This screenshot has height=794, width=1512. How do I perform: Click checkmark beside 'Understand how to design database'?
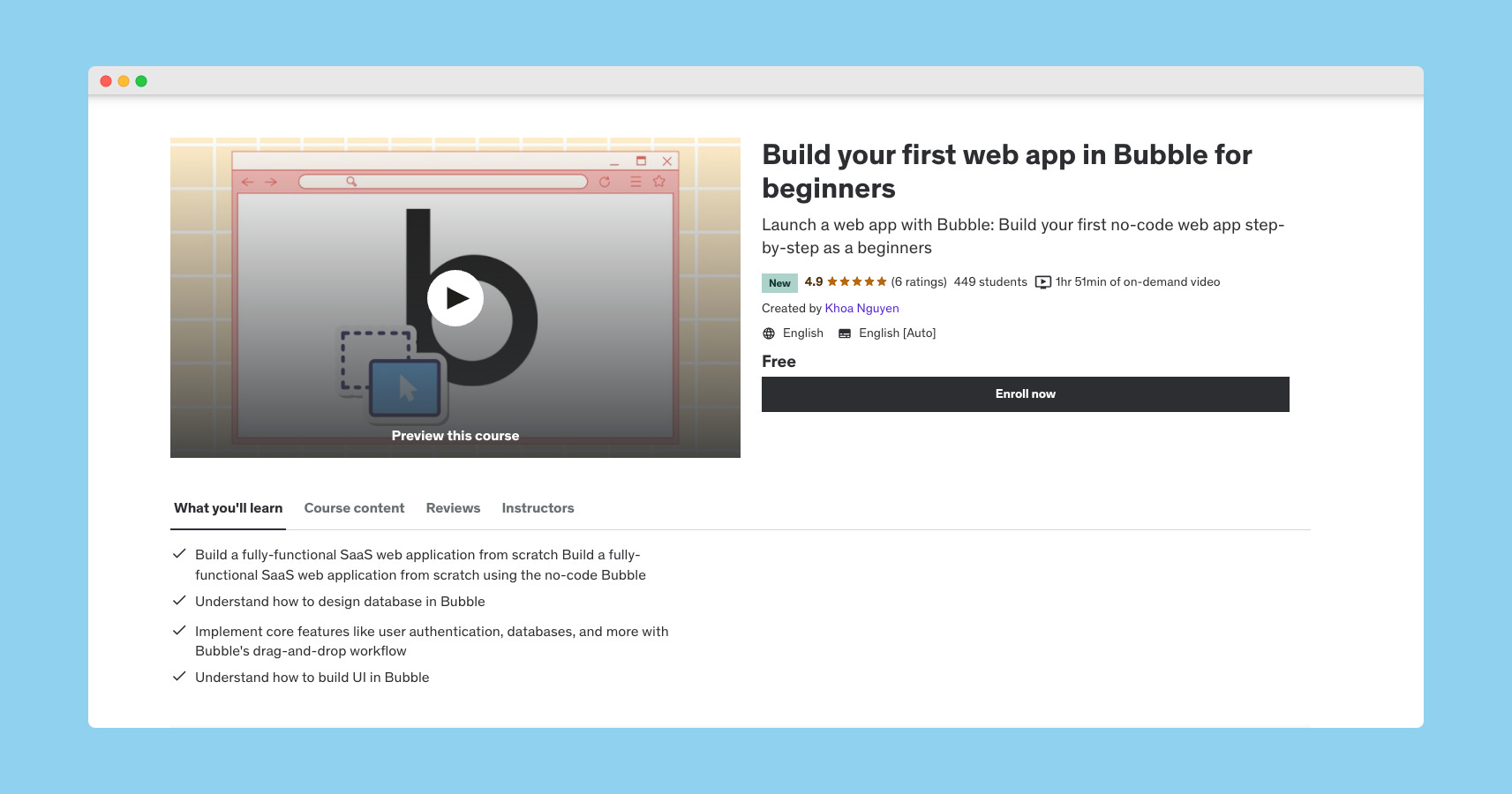pos(179,601)
